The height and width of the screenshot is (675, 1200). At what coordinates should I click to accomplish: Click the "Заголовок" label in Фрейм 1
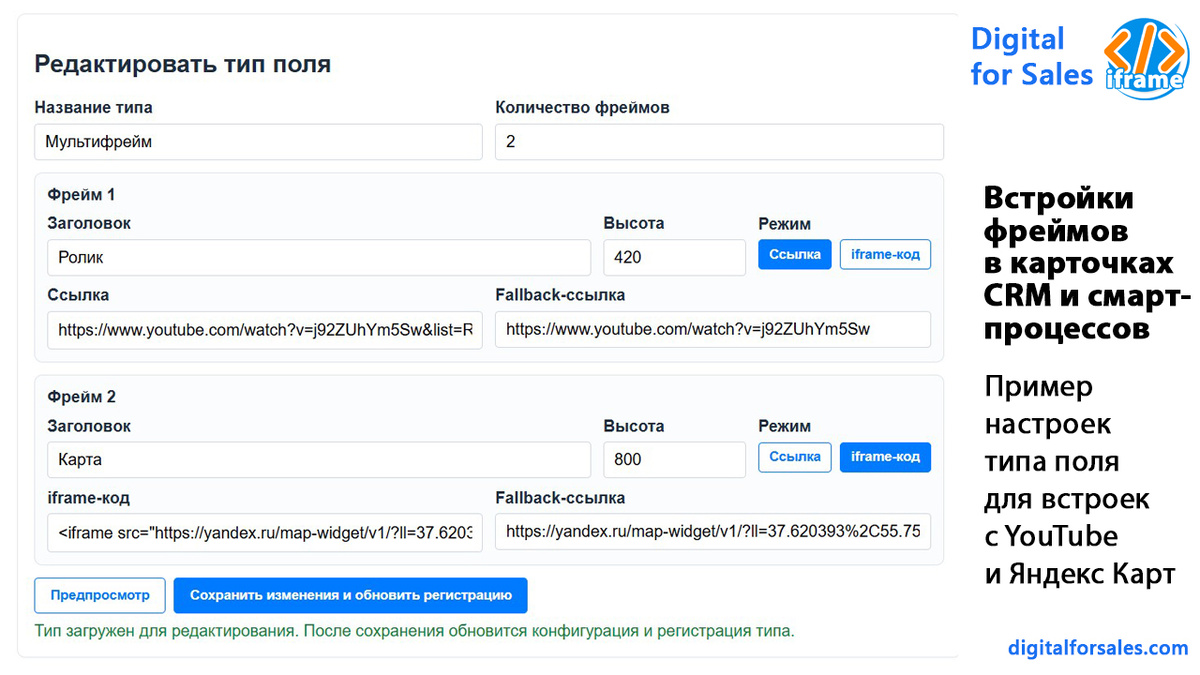(x=89, y=223)
